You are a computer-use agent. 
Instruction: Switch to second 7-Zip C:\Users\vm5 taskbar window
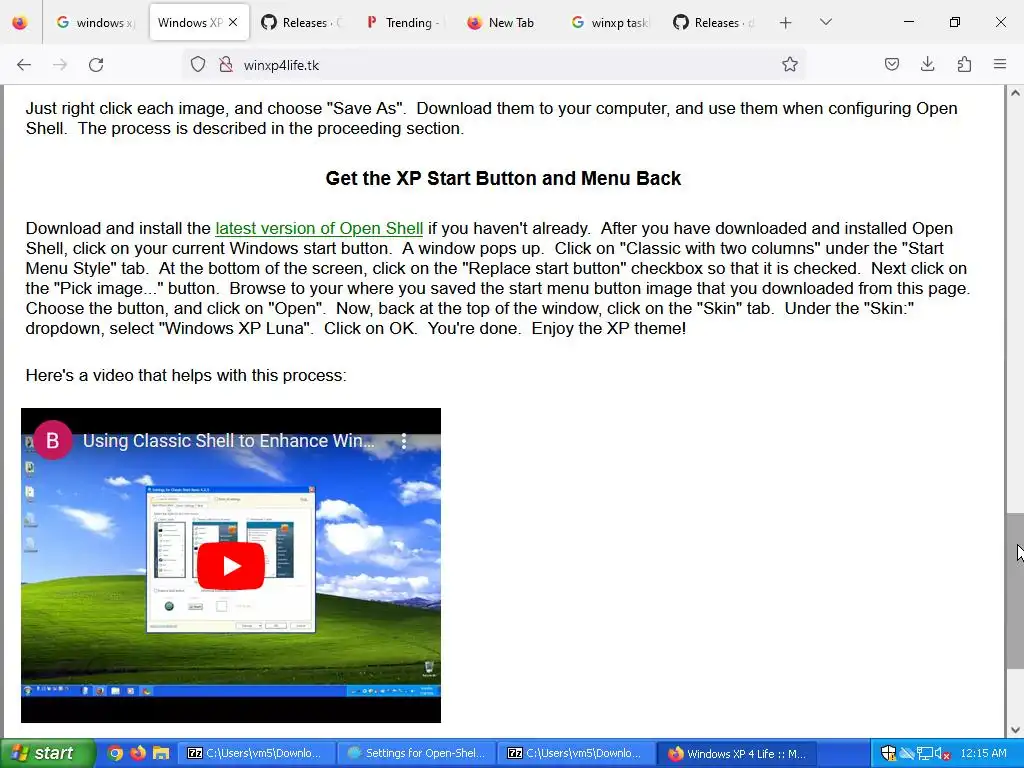pos(576,753)
